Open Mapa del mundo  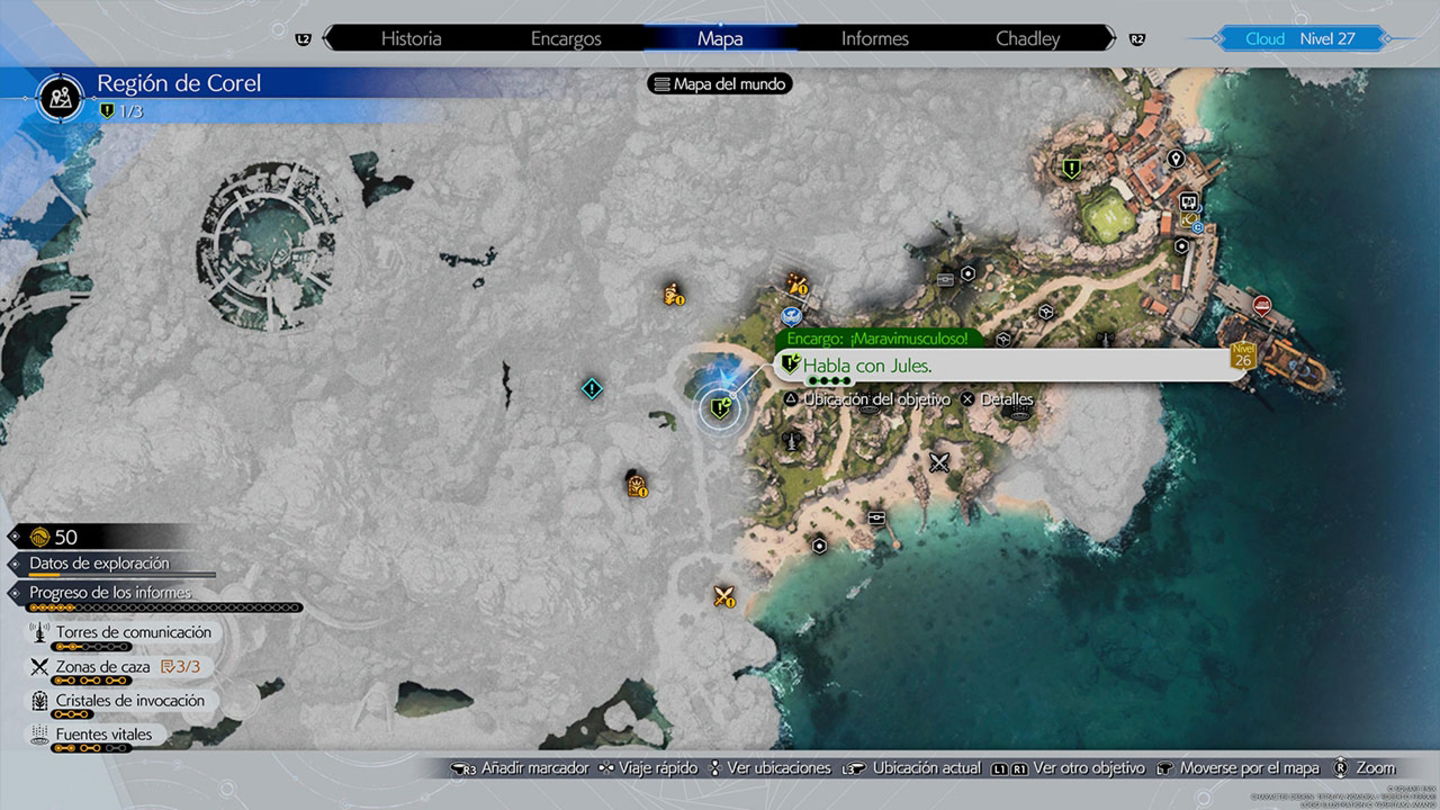tap(720, 84)
